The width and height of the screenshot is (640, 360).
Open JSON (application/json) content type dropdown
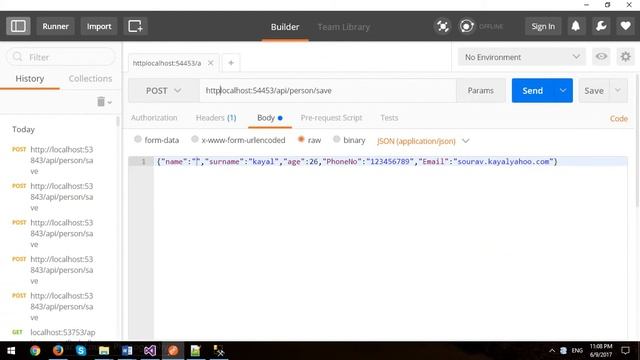(x=423, y=141)
